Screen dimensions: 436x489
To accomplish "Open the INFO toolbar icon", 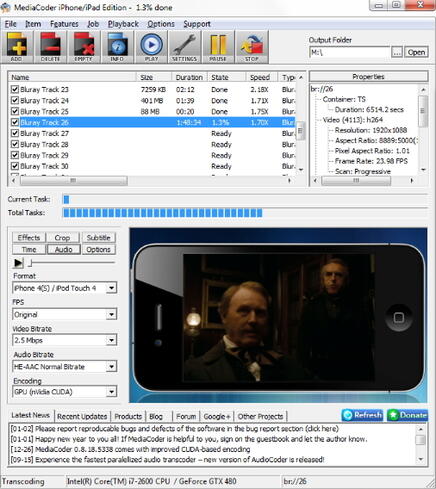I will pyautogui.click(x=117, y=47).
